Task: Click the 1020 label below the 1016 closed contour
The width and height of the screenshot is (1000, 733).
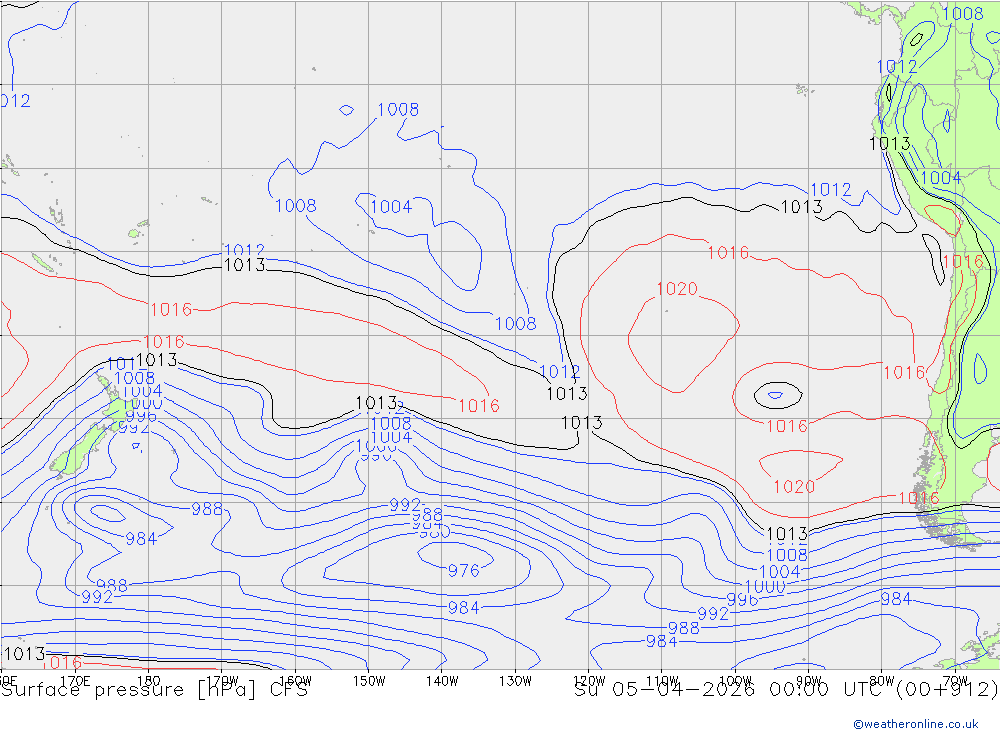Action: tap(794, 487)
